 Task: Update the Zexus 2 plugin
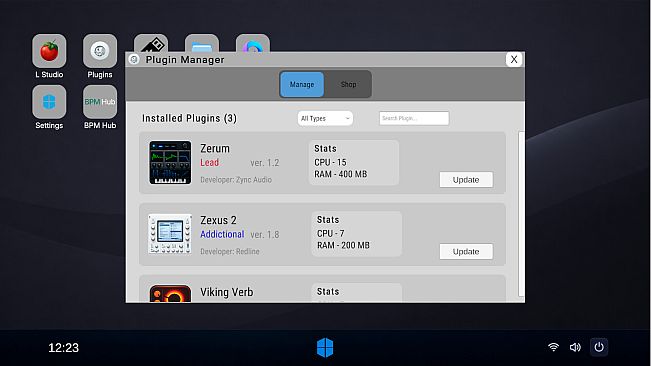click(466, 251)
